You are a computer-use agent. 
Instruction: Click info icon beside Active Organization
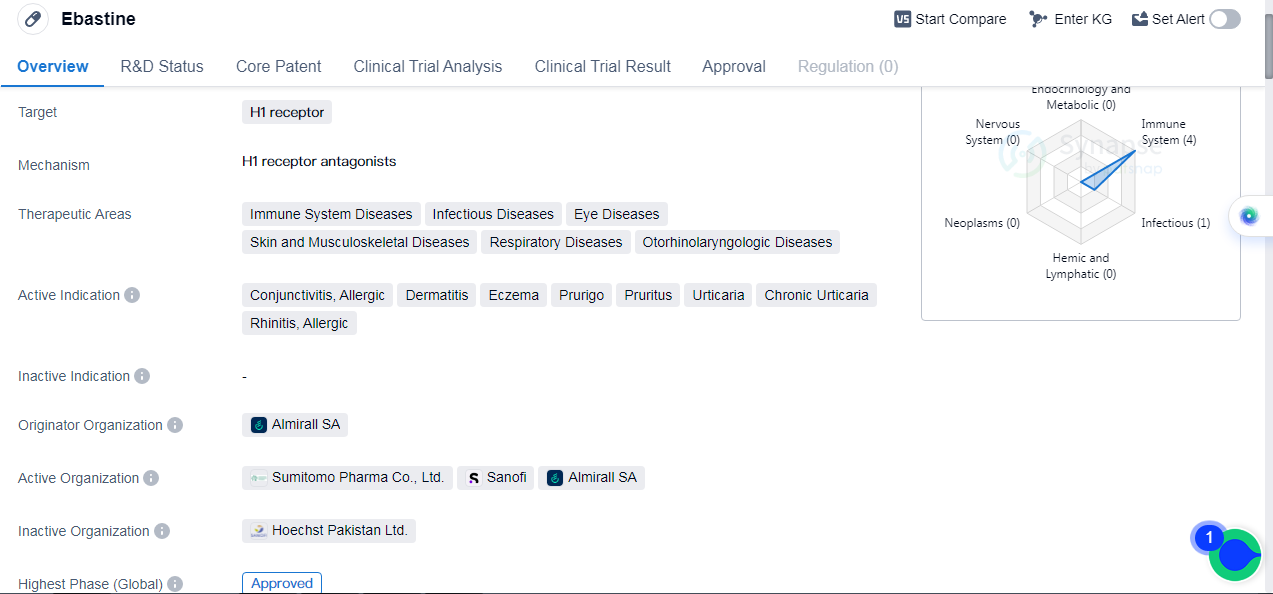[151, 478]
